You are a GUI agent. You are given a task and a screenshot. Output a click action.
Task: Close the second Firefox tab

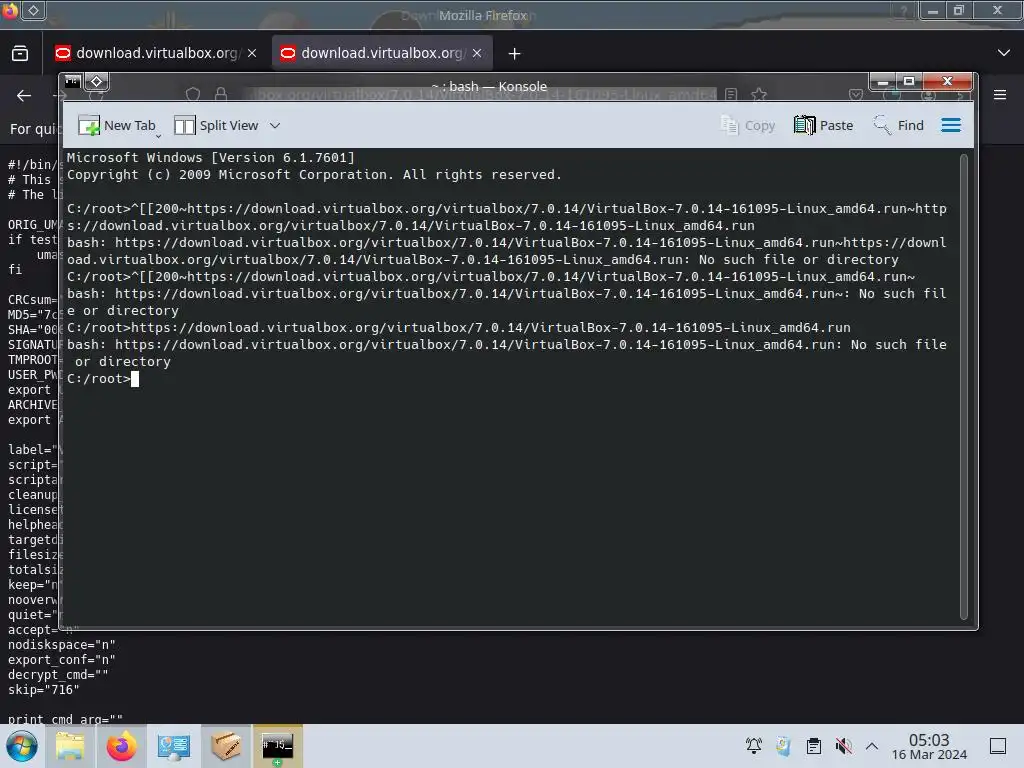coord(477,54)
